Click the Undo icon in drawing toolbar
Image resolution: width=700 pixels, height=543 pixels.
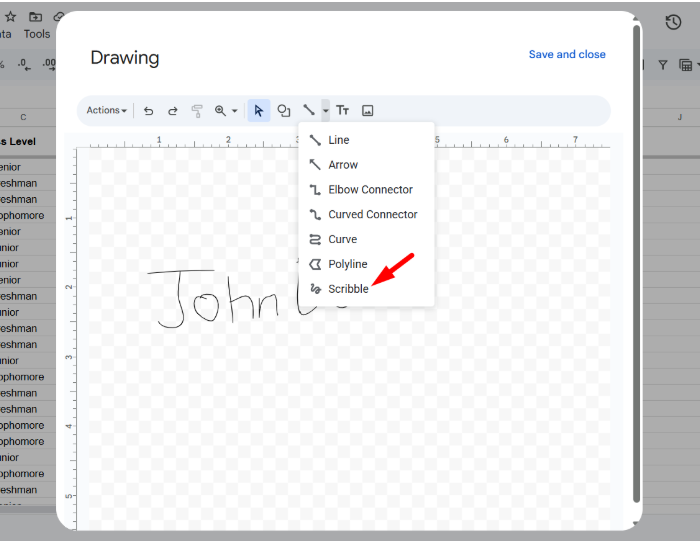149,111
